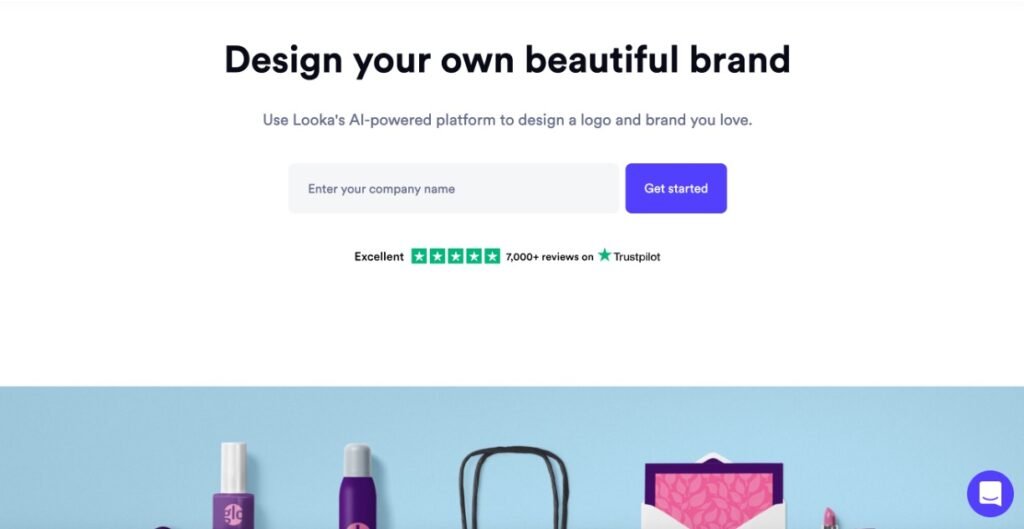Click the pink lipstick image
The height and width of the screenshot is (529, 1024).
829,518
